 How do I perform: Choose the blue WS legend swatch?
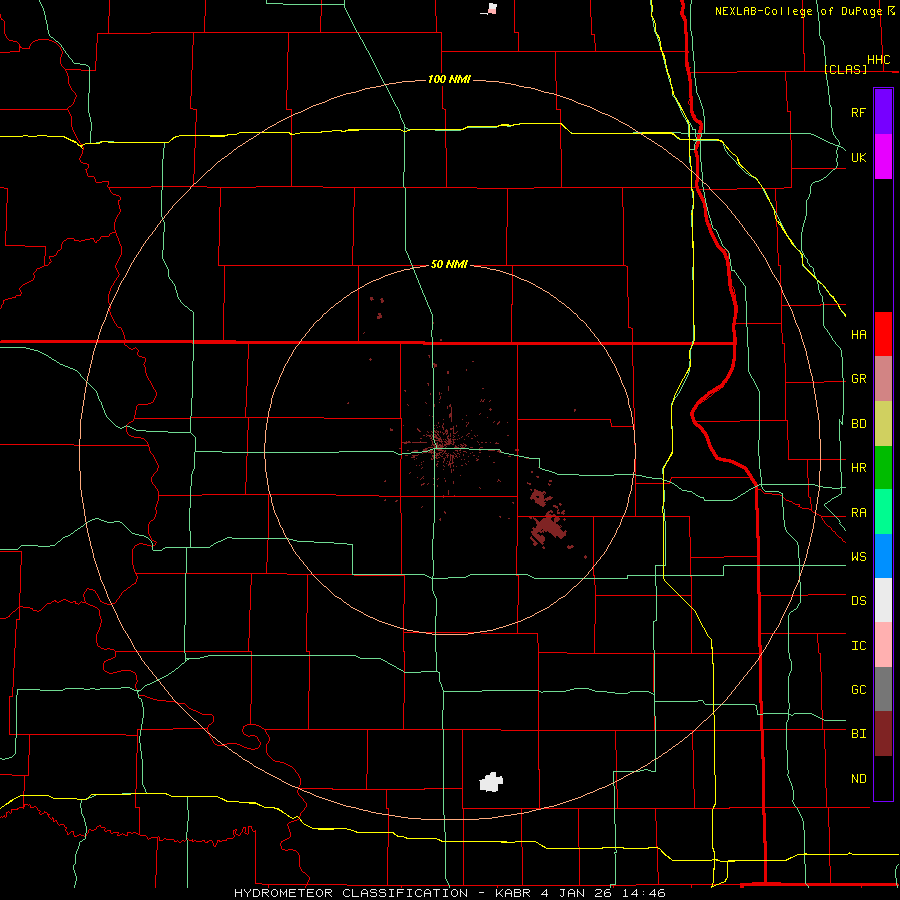click(x=883, y=556)
